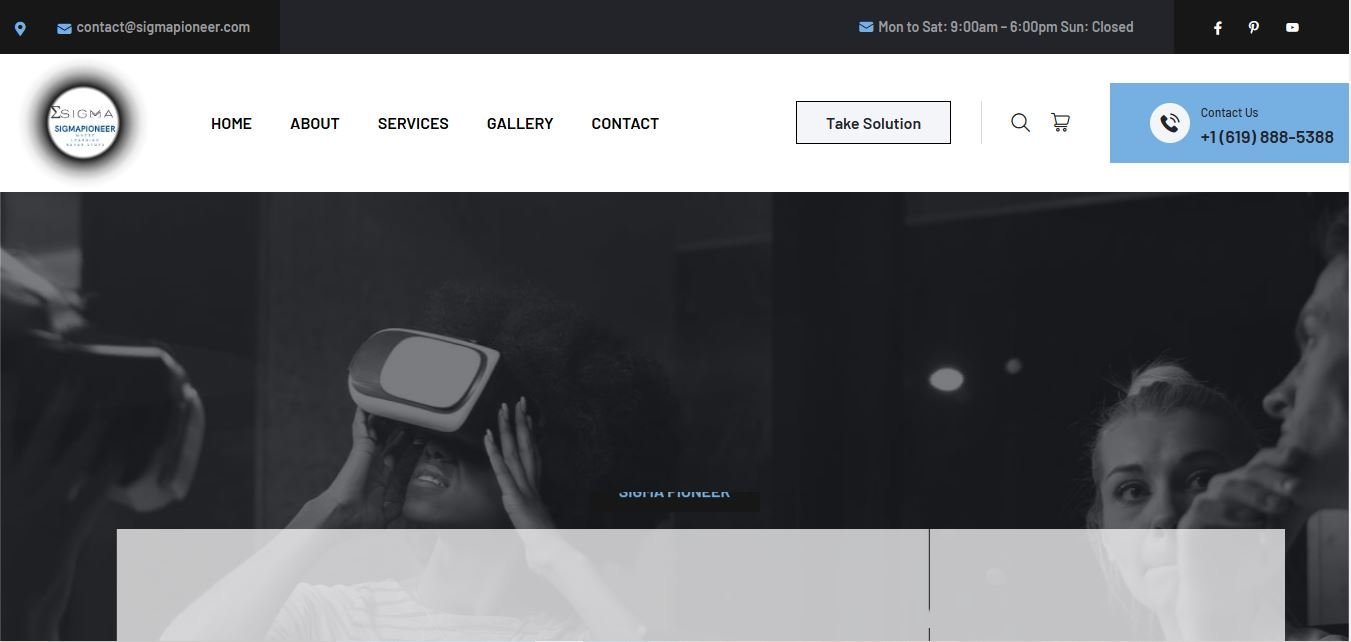Click the envelope icon before business hours
The image size is (1351, 642).
866,27
